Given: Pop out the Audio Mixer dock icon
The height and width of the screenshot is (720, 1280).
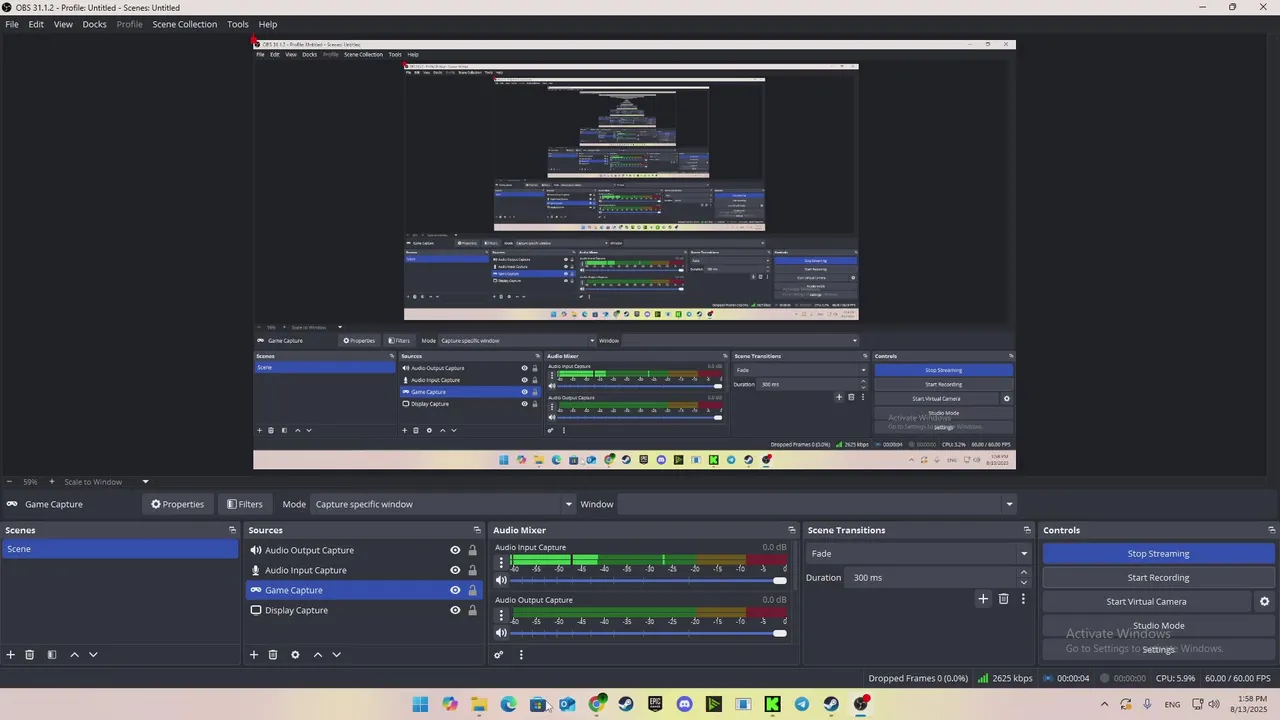Looking at the screenshot, I should (792, 530).
